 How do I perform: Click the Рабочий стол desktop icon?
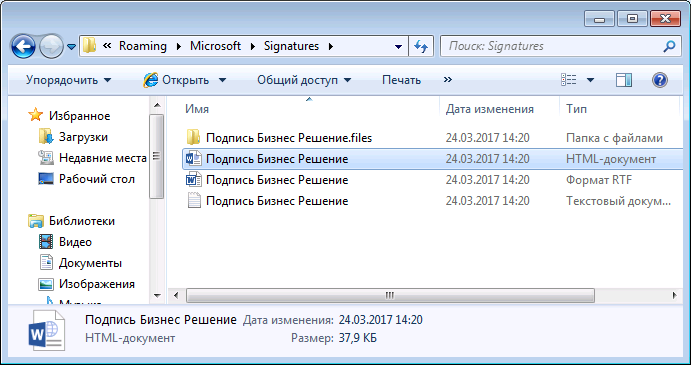(x=45, y=179)
